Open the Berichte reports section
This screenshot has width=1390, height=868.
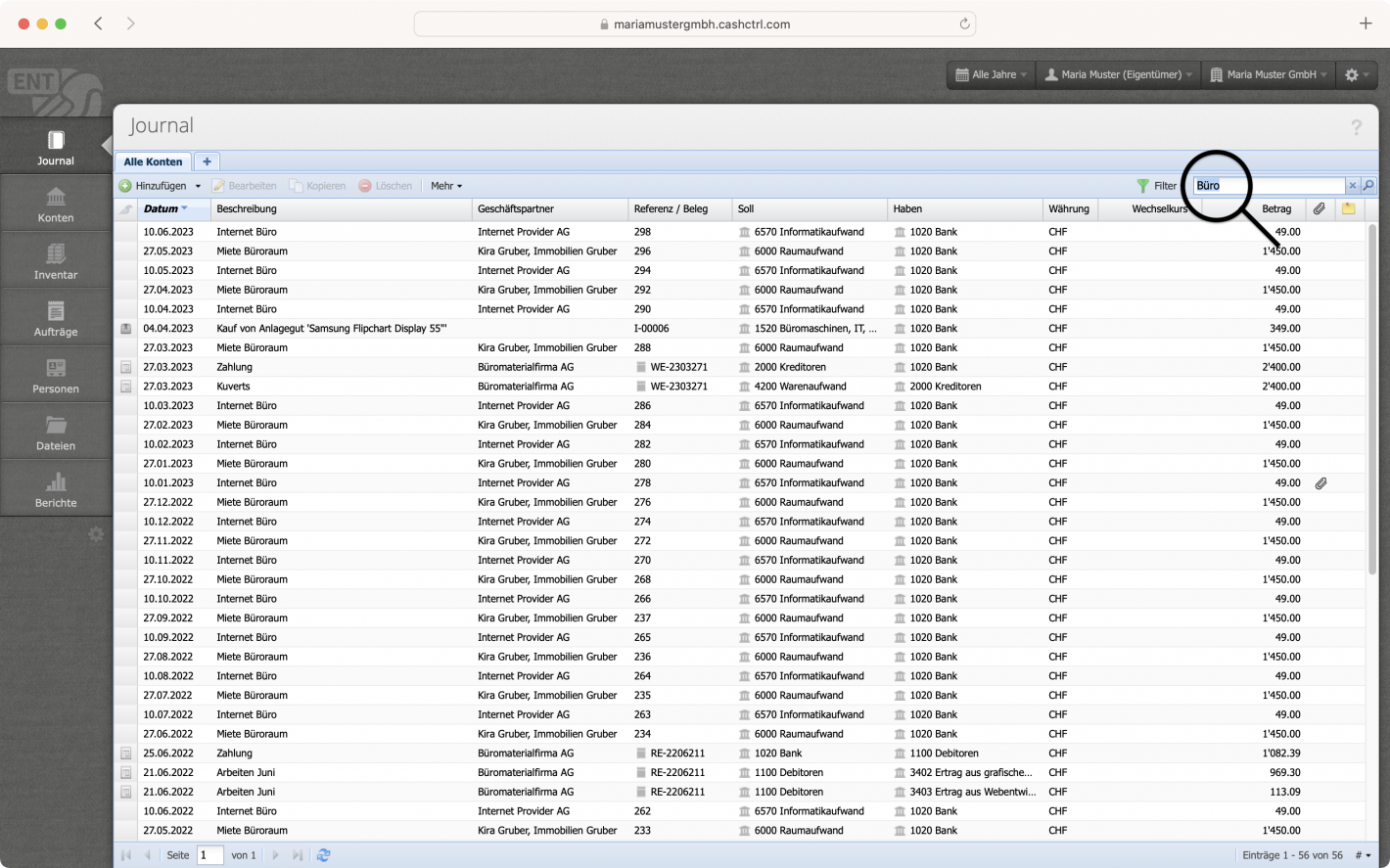coord(55,486)
